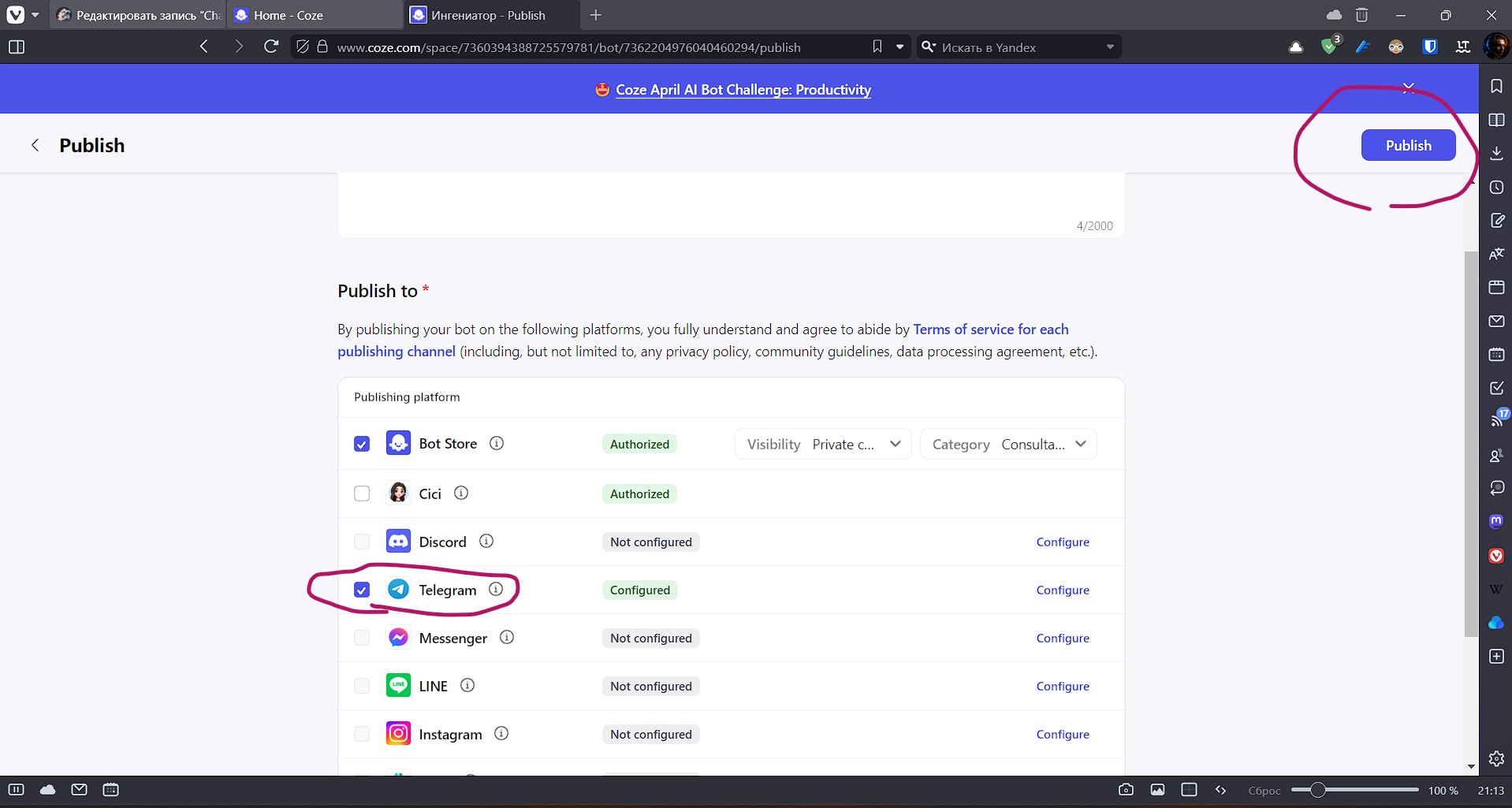Check the Cici platform checkbox

362,493
